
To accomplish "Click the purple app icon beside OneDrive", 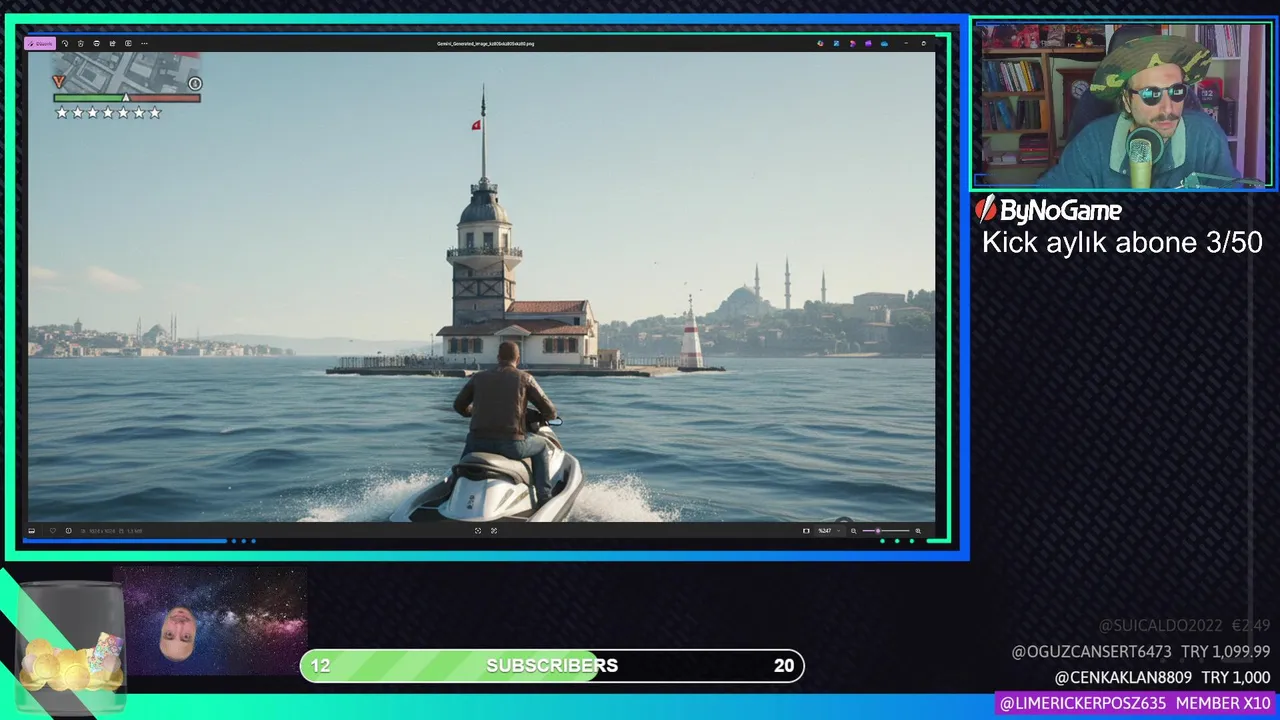I will point(868,43).
